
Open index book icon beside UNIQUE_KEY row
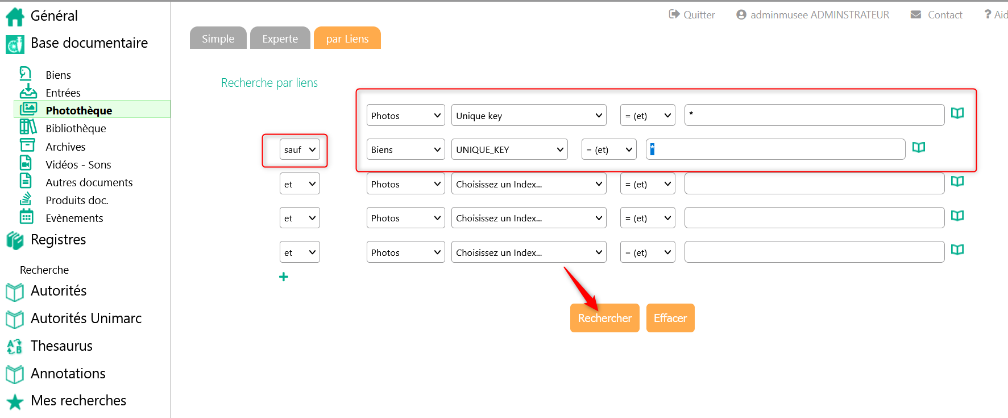point(918,148)
